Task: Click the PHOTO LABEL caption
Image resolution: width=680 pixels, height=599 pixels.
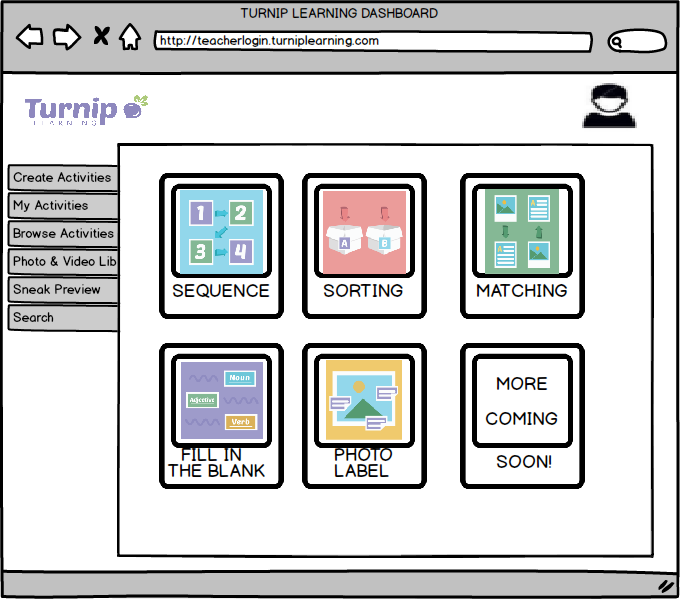Action: tap(363, 463)
